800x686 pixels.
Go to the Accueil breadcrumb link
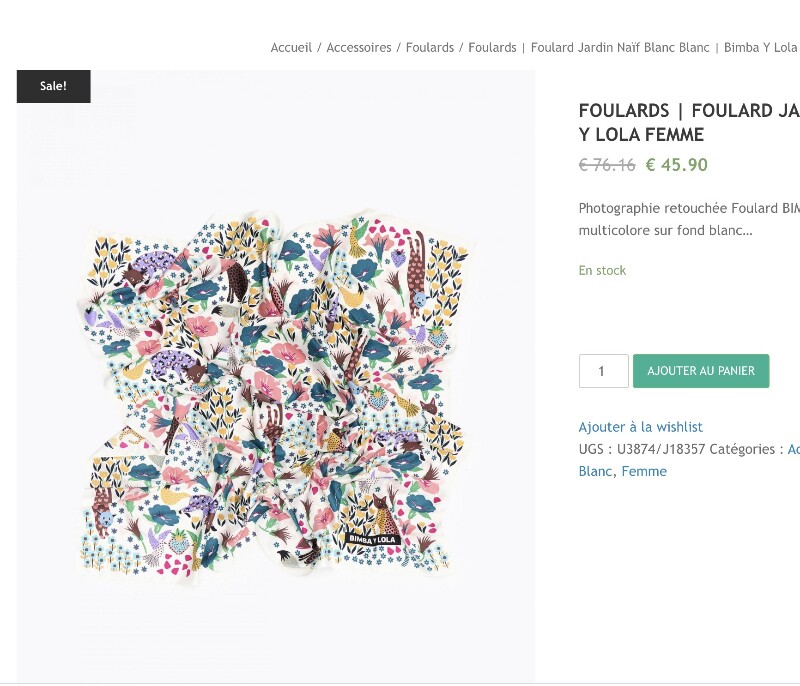coord(291,48)
